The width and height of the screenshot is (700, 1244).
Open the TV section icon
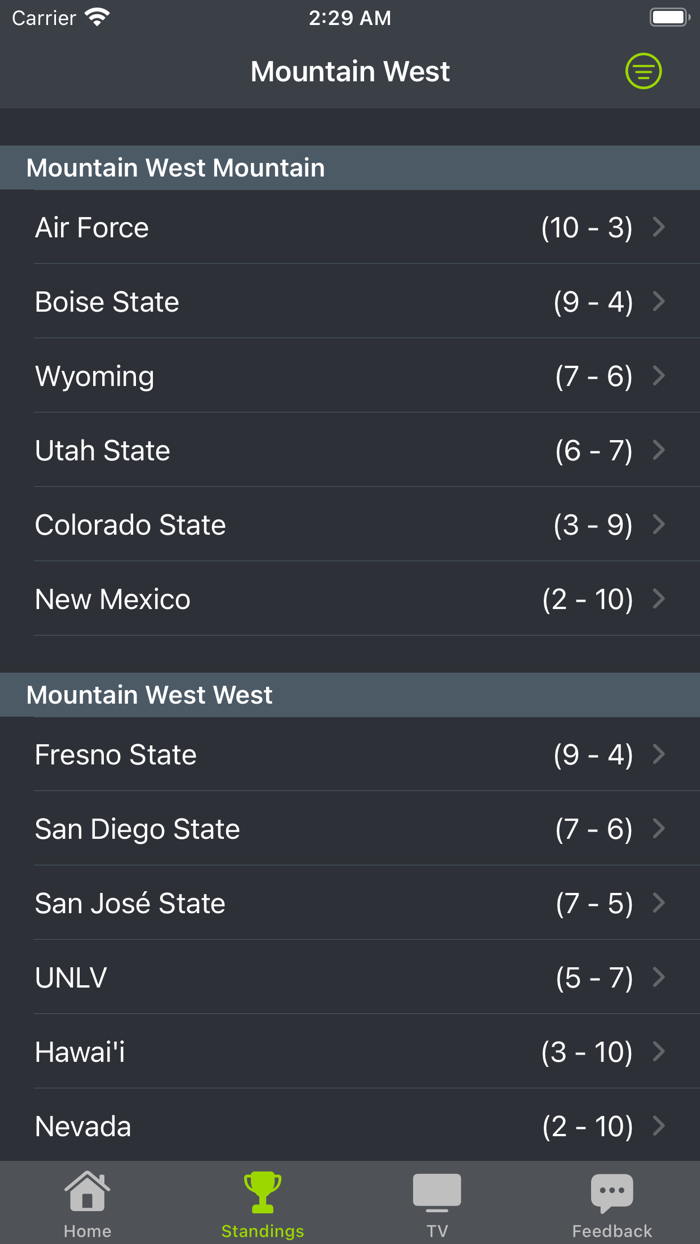437,1191
